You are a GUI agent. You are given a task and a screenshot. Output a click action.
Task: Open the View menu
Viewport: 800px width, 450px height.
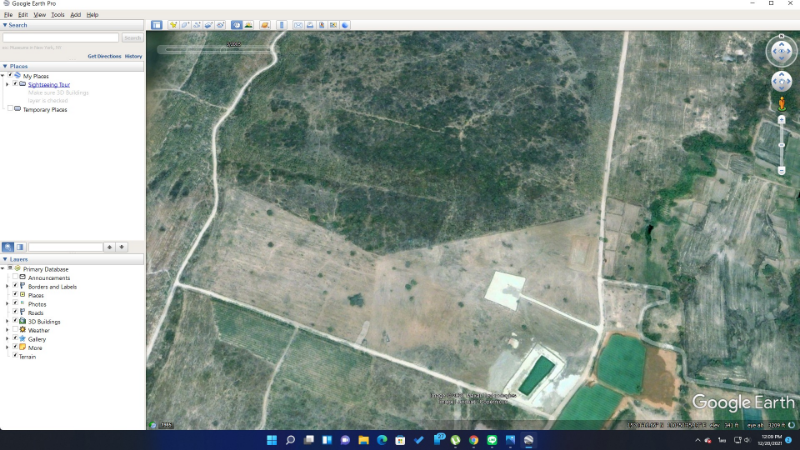tap(40, 15)
